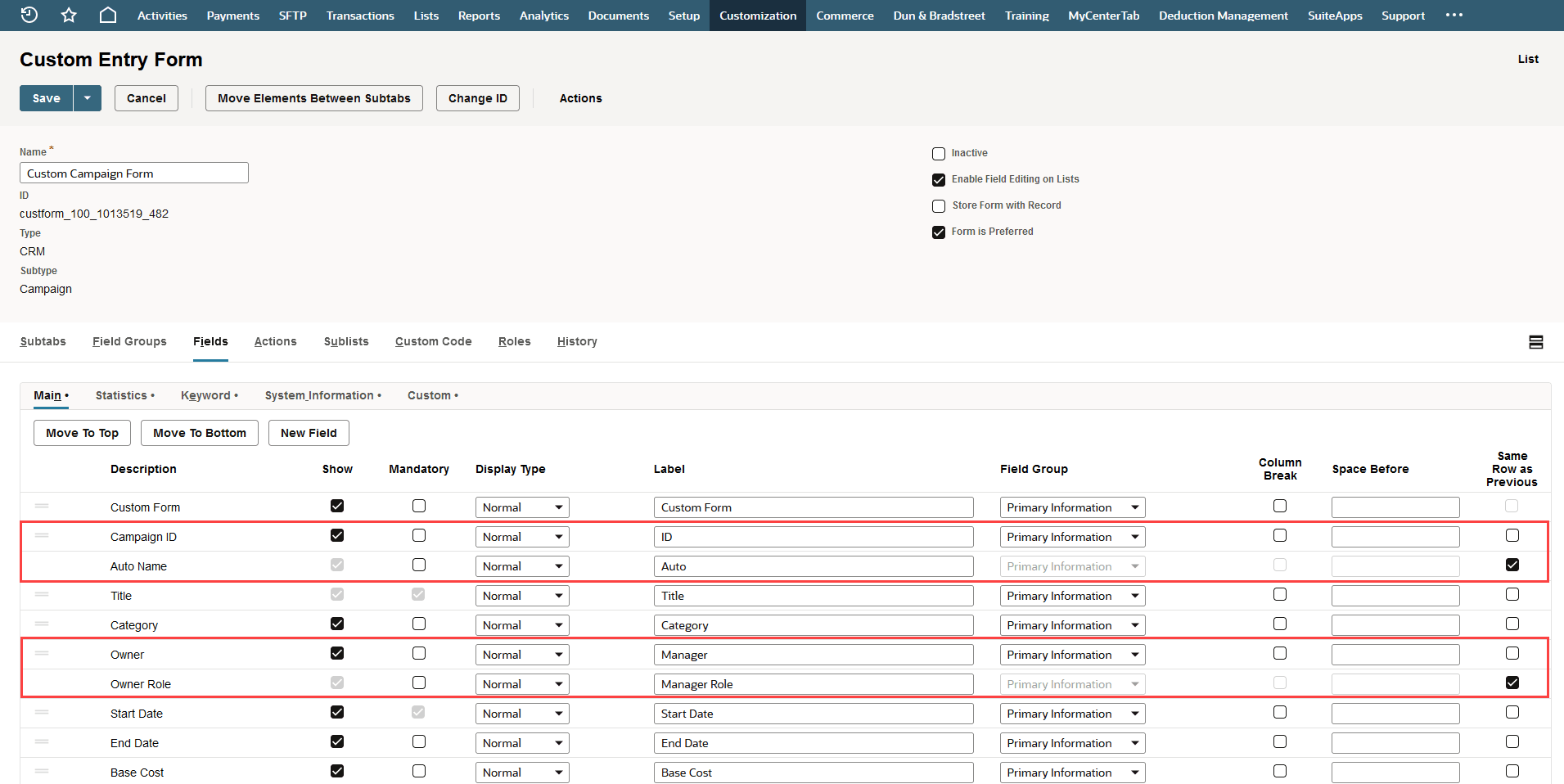The height and width of the screenshot is (784, 1564).
Task: Go to the home icon
Action: pos(108,15)
